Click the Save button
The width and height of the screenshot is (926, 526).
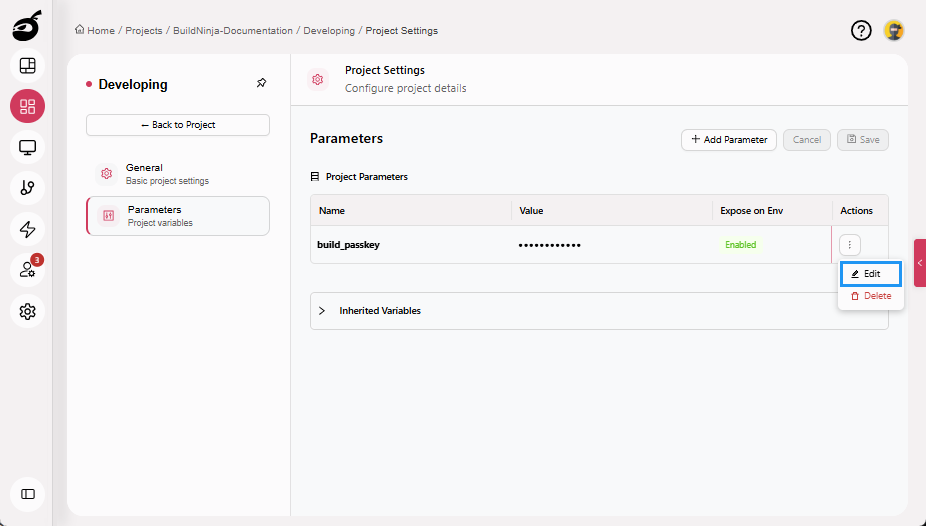pyautogui.click(x=863, y=140)
